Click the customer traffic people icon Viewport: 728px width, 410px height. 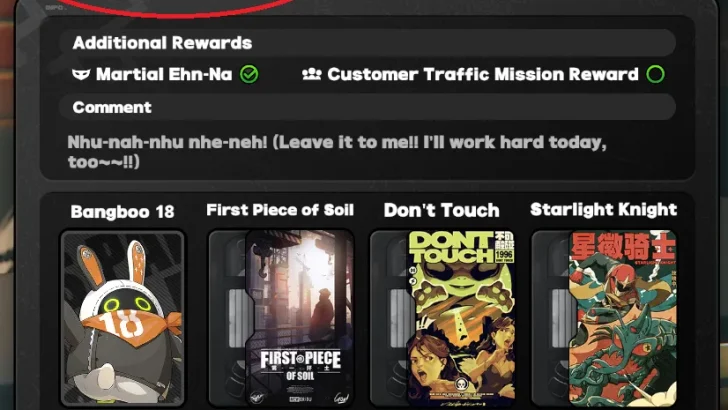coord(312,74)
